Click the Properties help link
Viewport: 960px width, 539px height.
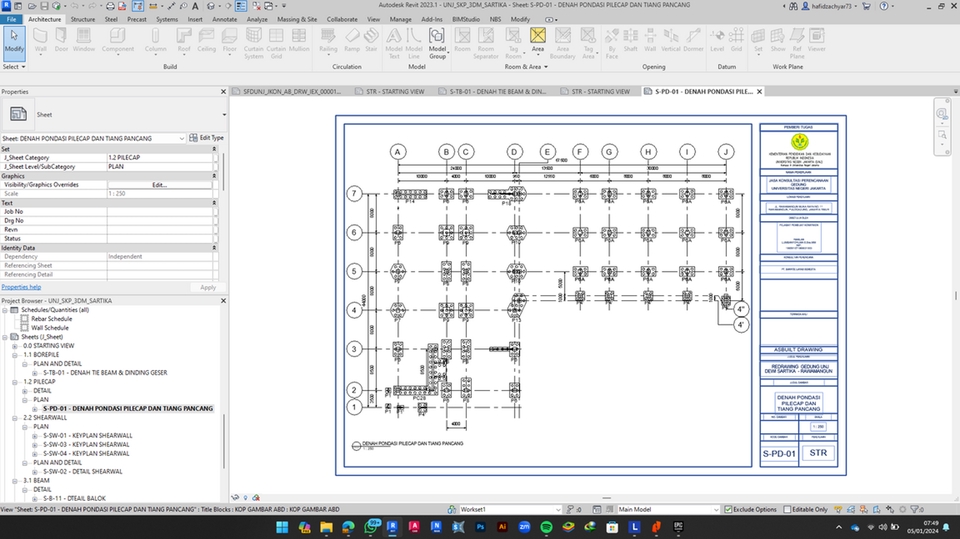pyautogui.click(x=21, y=287)
